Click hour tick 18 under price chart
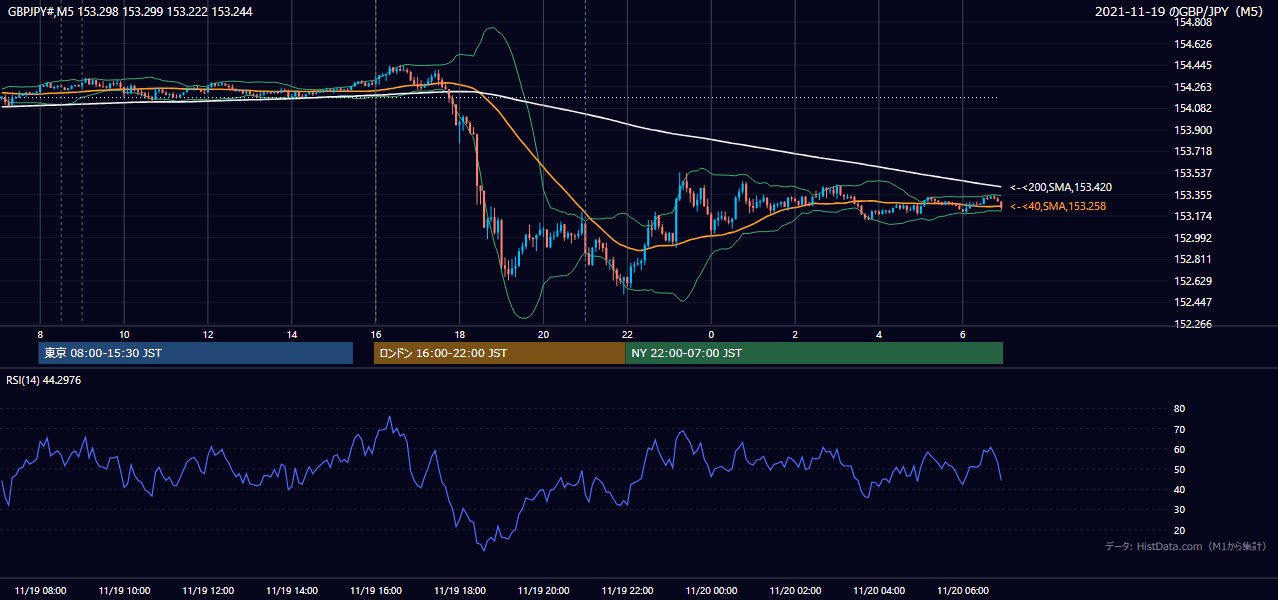Image resolution: width=1278 pixels, height=600 pixels. point(460,334)
